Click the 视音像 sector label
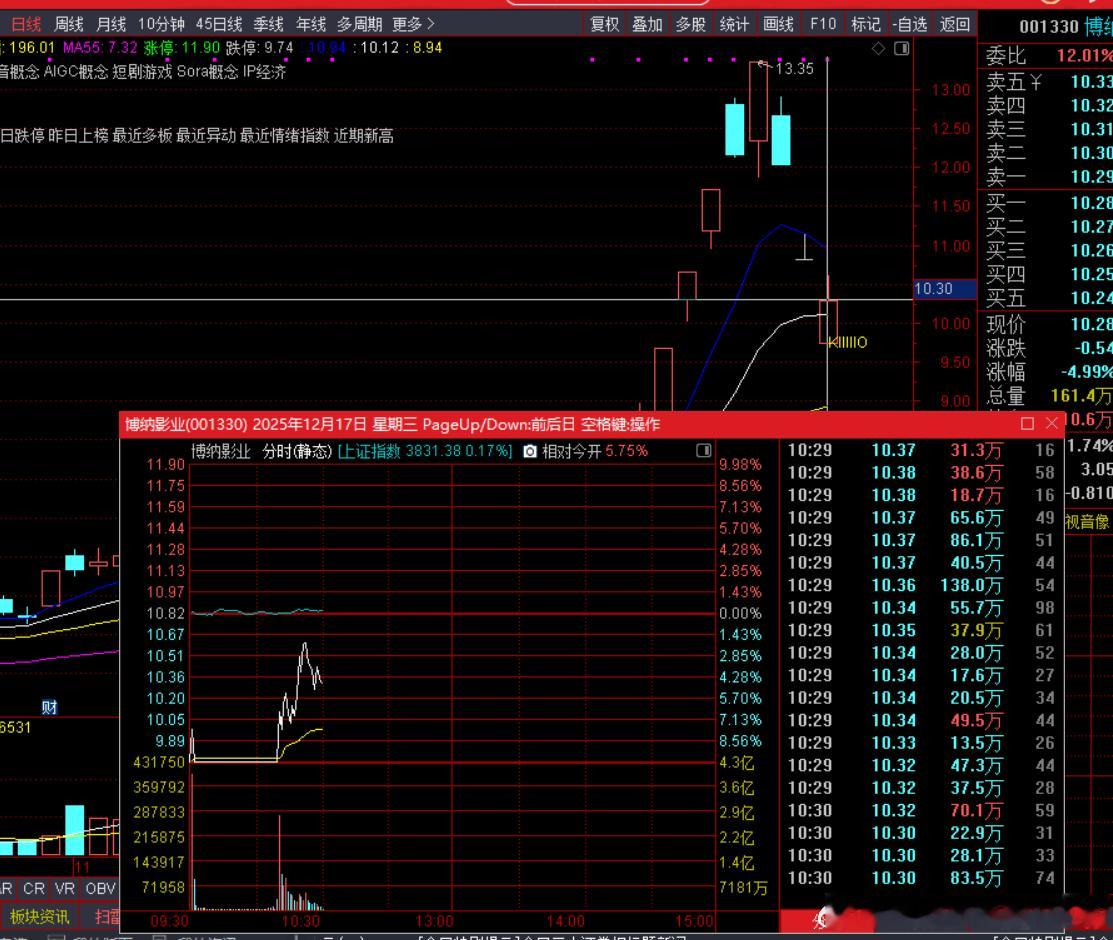 tap(1087, 522)
